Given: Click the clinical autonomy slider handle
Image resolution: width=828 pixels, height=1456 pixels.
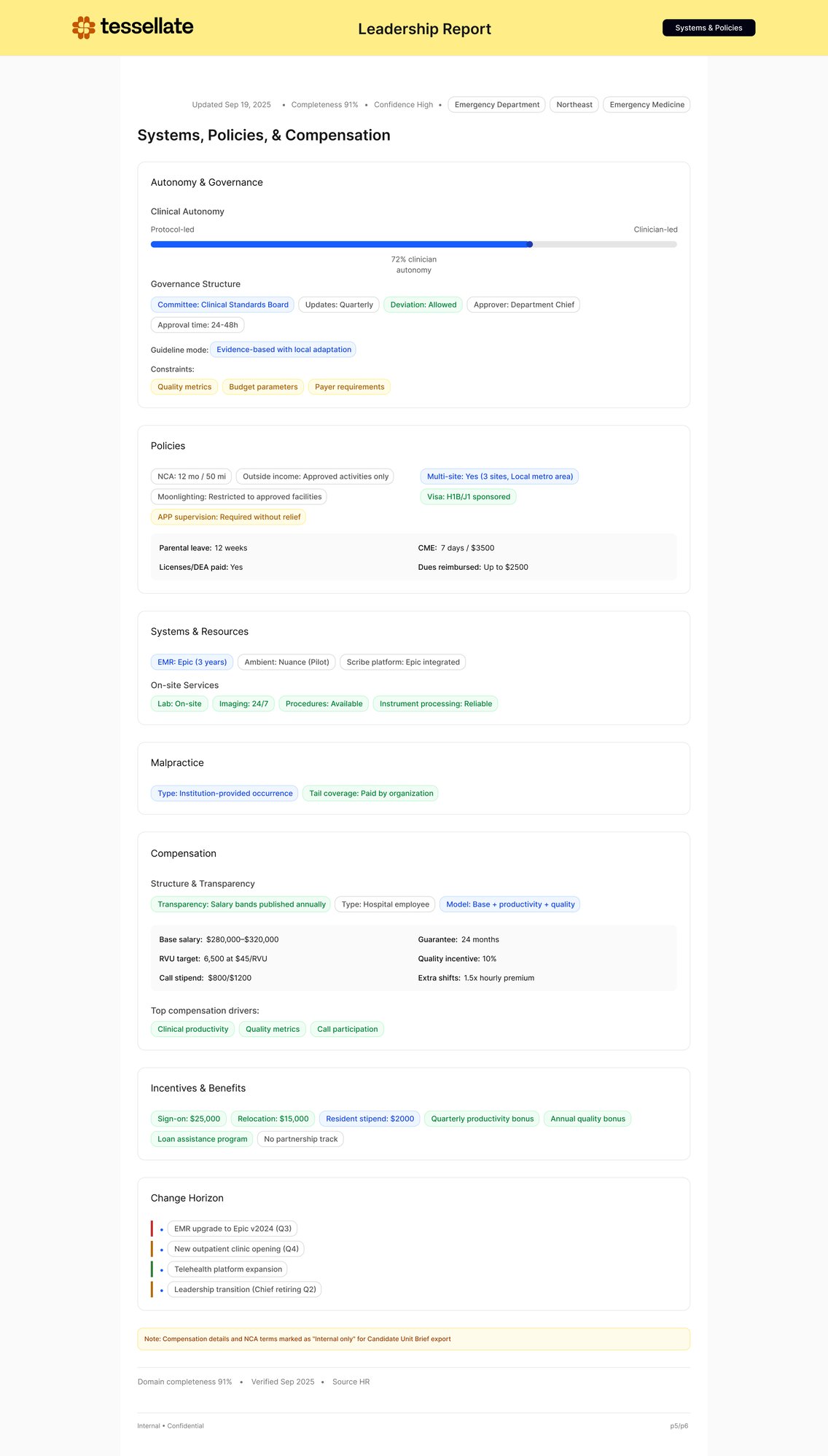Looking at the screenshot, I should click(x=530, y=245).
